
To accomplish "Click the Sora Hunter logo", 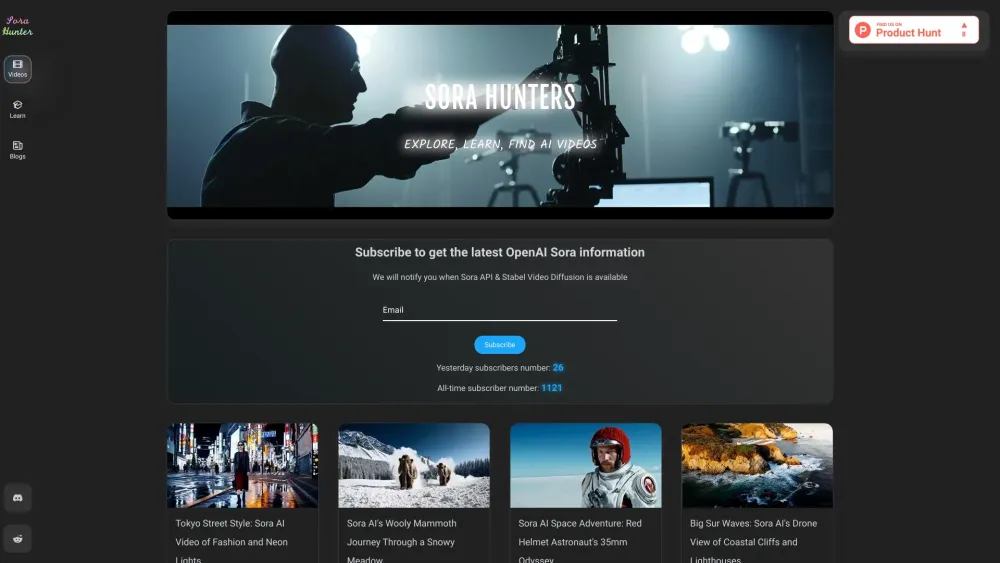I will click(x=17, y=26).
